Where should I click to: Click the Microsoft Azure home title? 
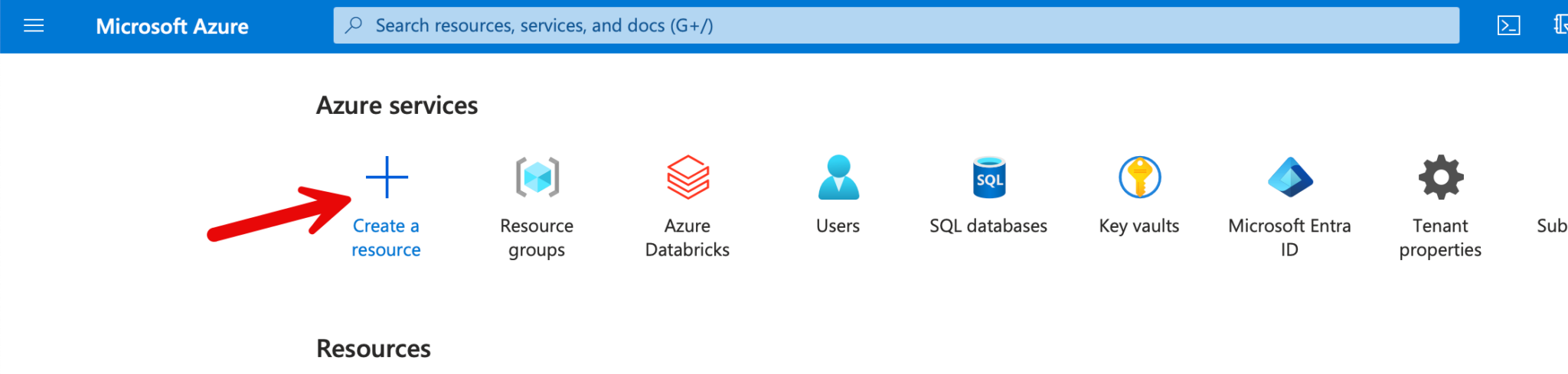[x=171, y=26]
